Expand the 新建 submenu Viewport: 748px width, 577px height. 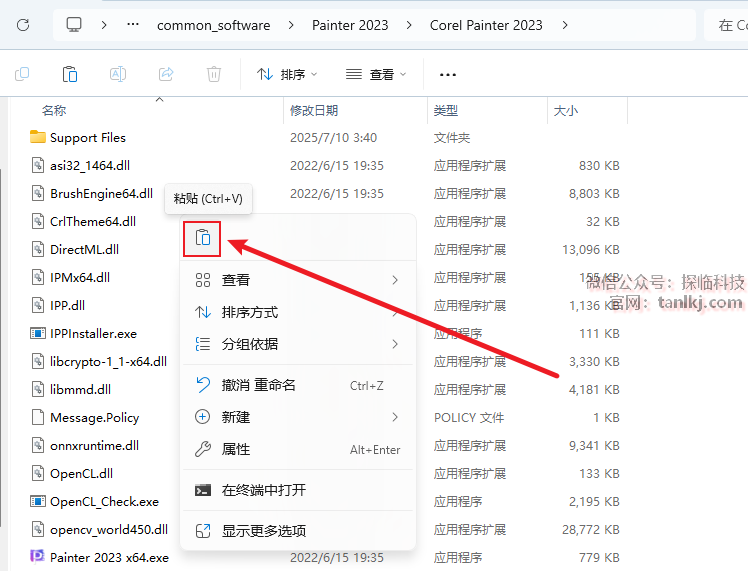coord(297,417)
